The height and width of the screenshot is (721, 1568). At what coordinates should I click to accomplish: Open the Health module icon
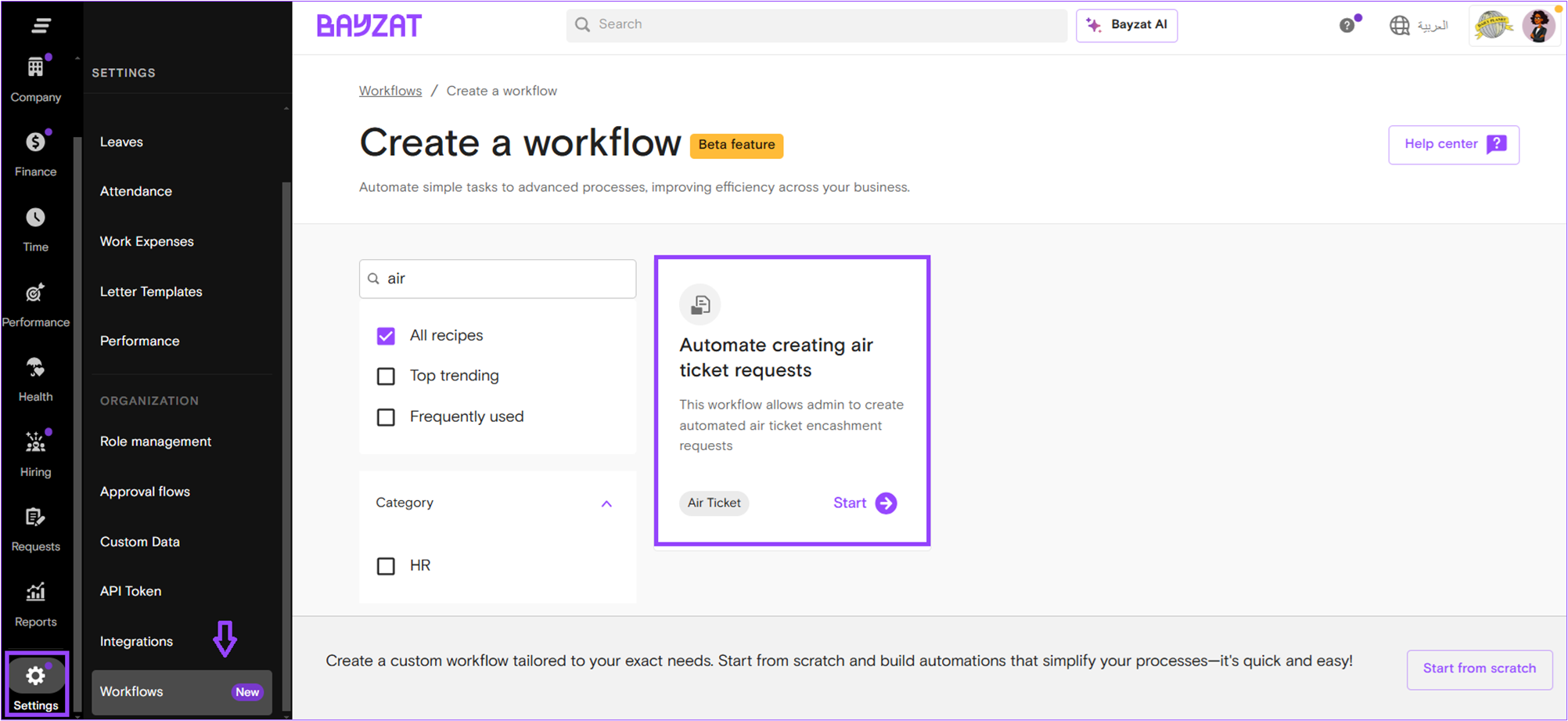pyautogui.click(x=35, y=369)
